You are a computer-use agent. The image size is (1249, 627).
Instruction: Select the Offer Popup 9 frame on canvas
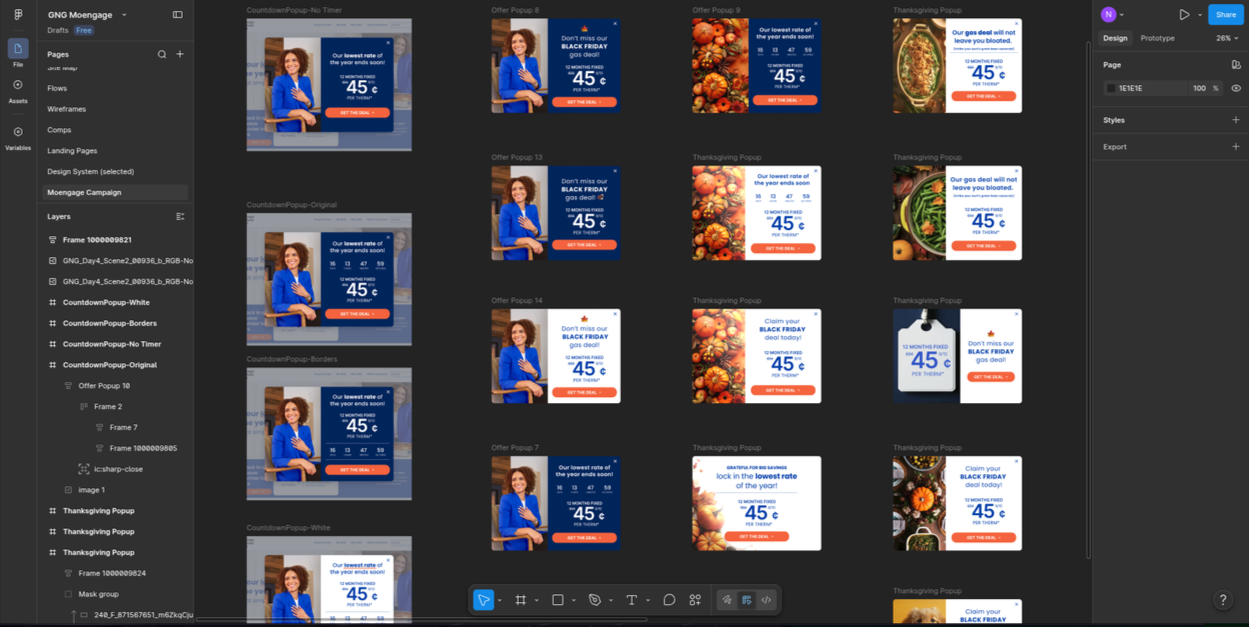pos(757,65)
